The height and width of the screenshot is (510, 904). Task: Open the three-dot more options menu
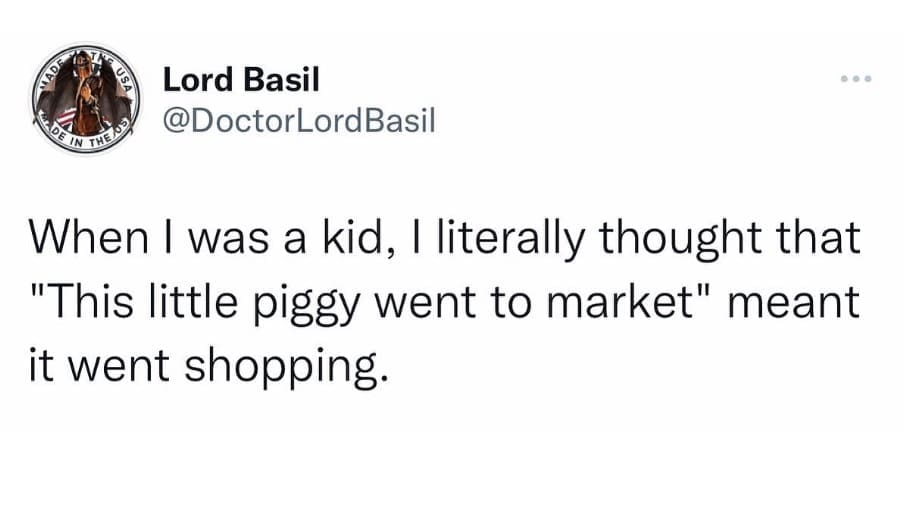(x=857, y=79)
